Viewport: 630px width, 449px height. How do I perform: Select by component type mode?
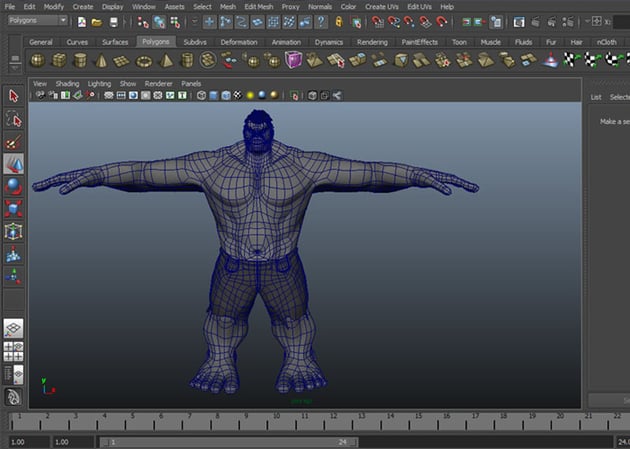click(x=175, y=22)
